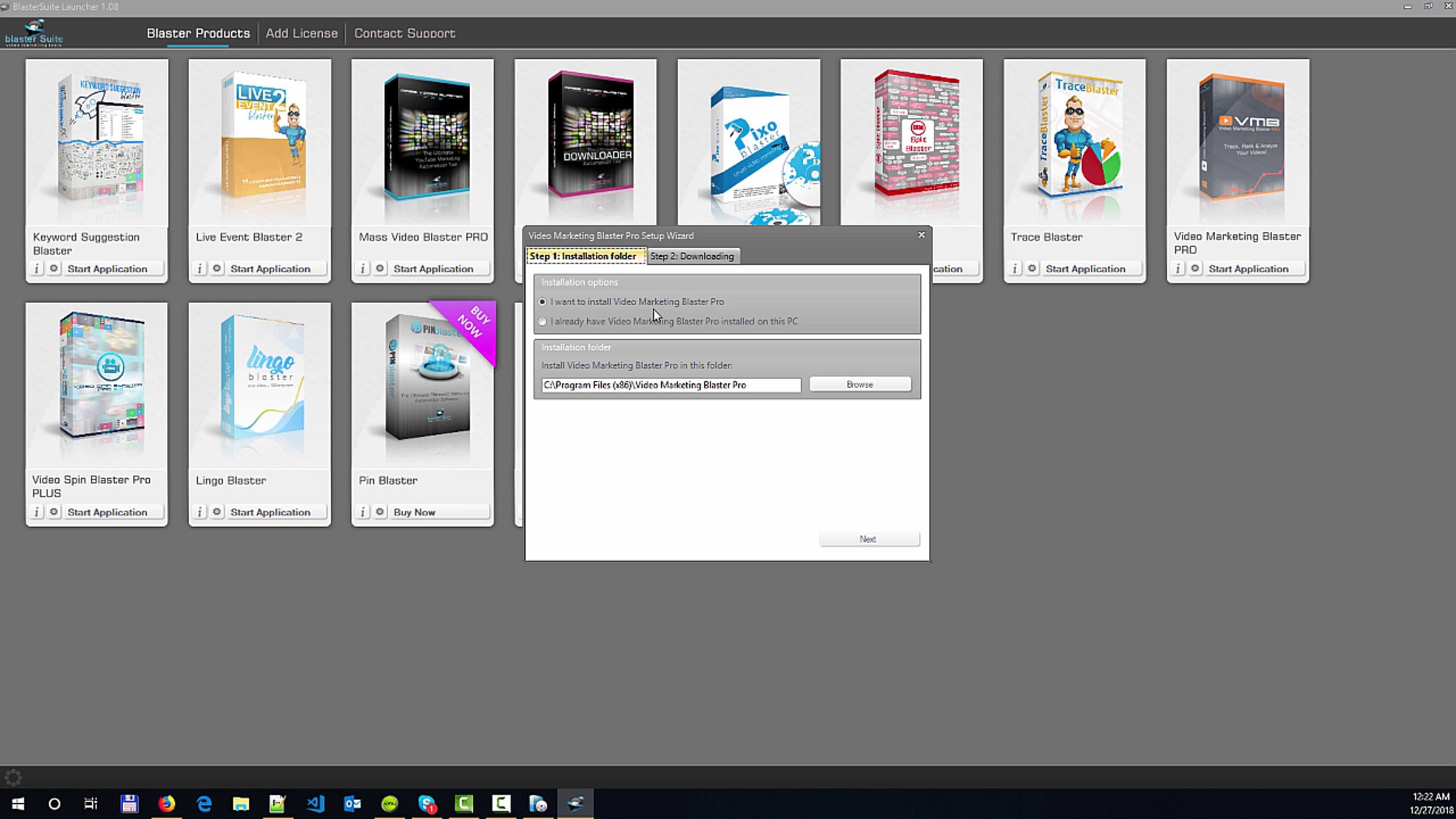1456x819 pixels.
Task: Open File Explorer from the taskbar
Action: click(241, 804)
